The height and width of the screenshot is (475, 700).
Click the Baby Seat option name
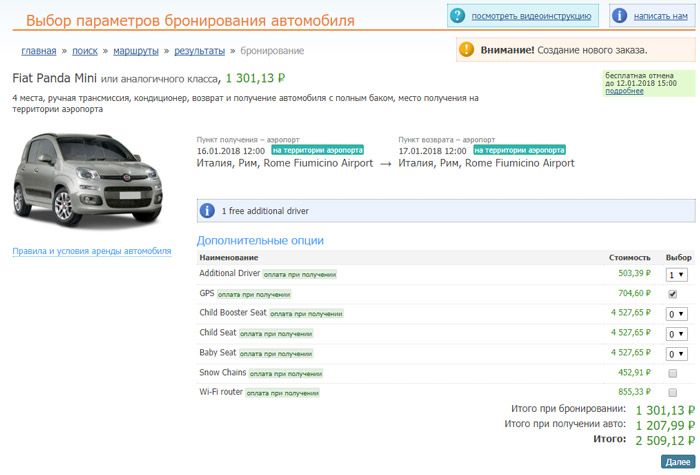pos(217,353)
